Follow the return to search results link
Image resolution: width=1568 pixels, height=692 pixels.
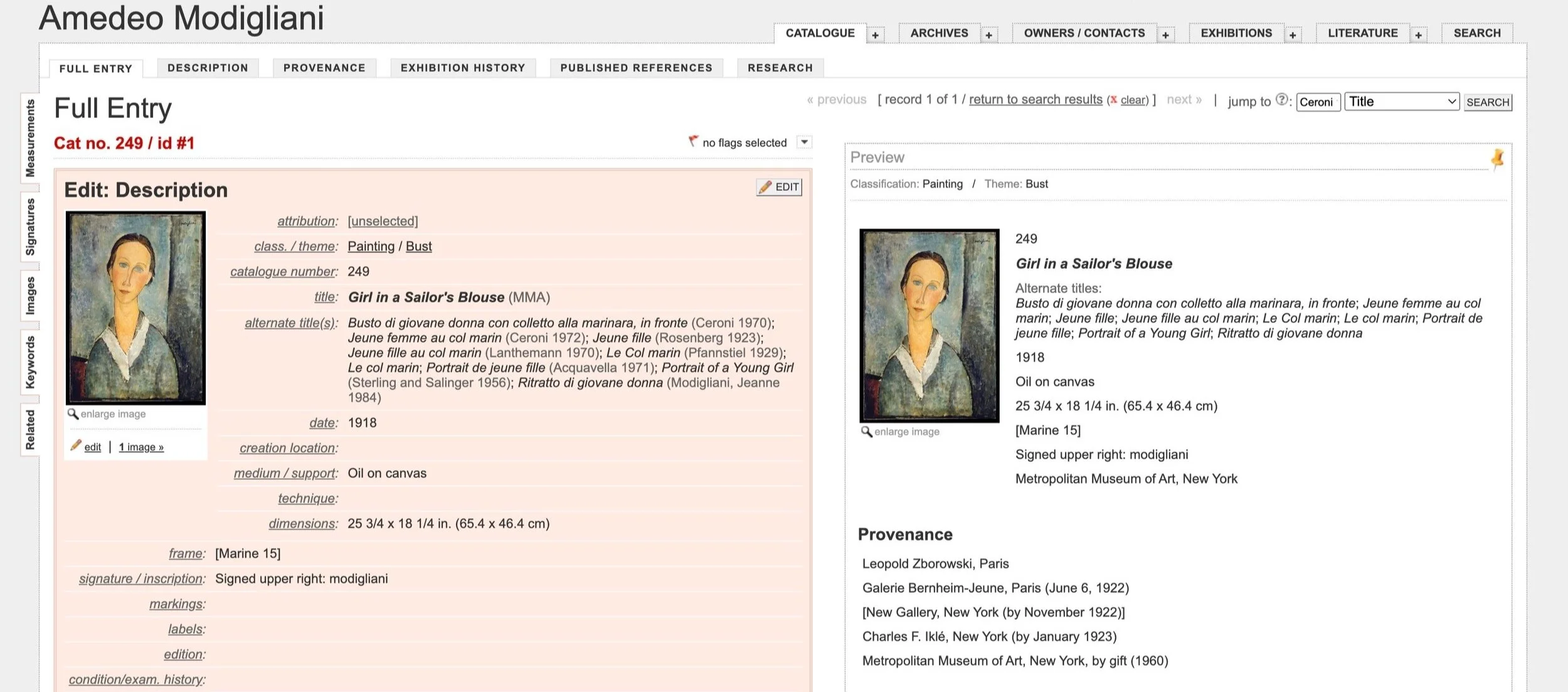tap(1035, 100)
